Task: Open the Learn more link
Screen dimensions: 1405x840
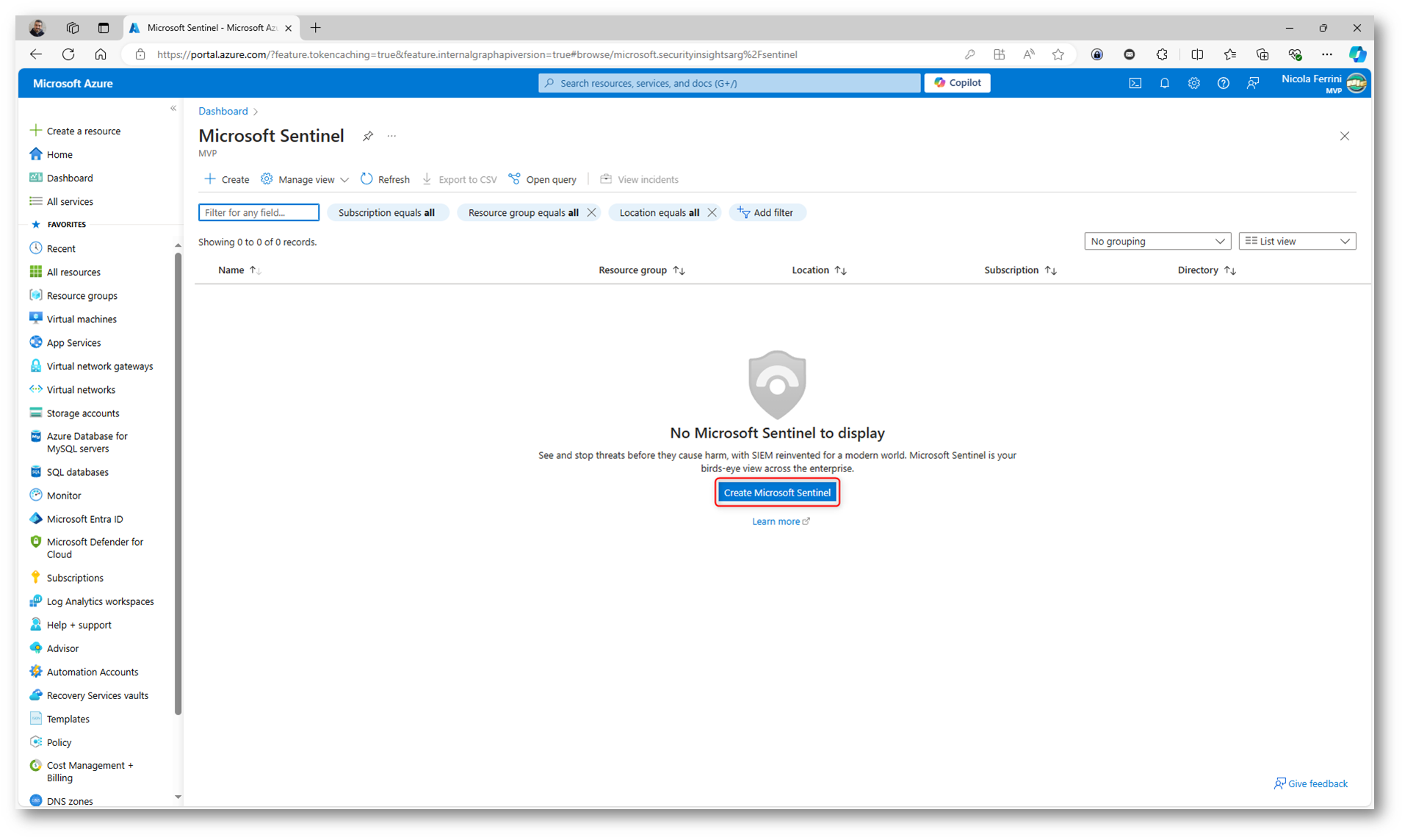Action: (x=781, y=521)
